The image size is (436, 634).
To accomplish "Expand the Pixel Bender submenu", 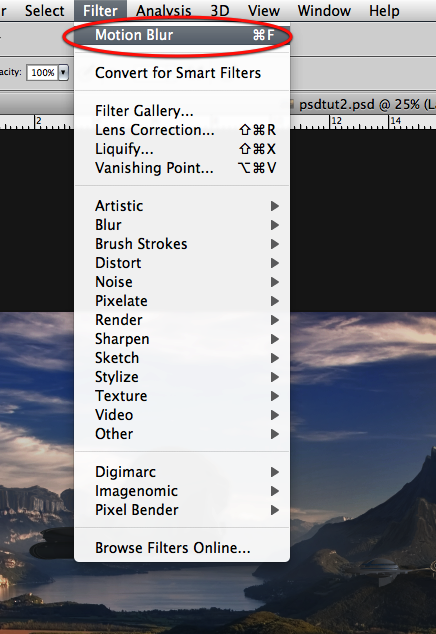I will pos(182,510).
